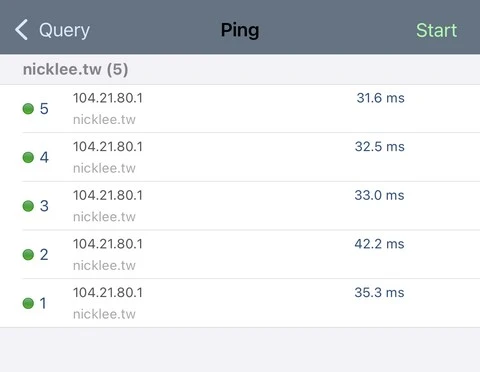Tap nicklee.tw hostname under ping 1
480x372 pixels.
tap(104, 314)
